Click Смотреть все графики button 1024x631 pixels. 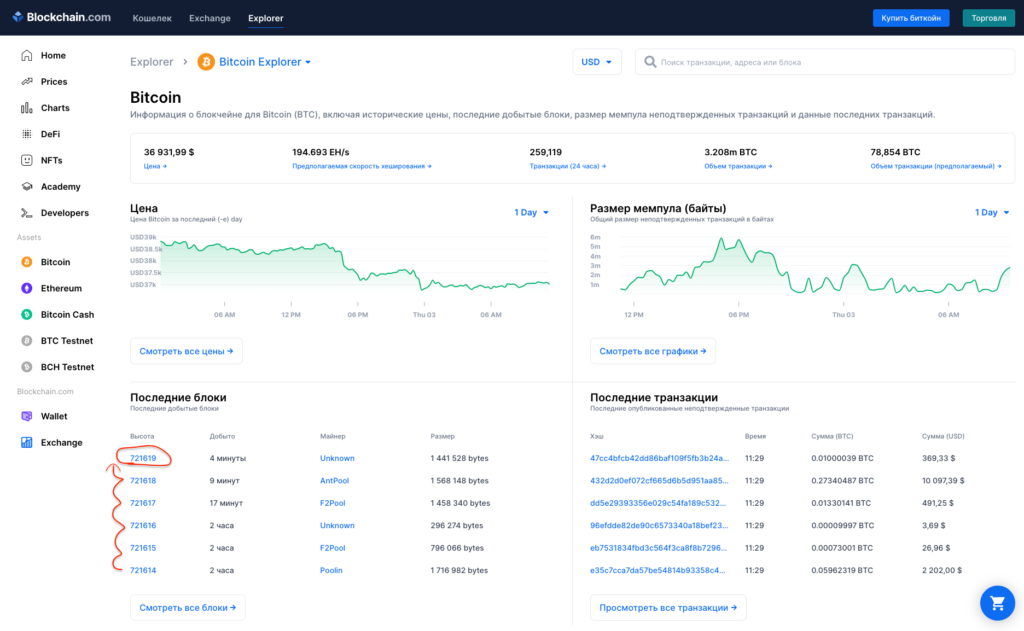click(652, 351)
